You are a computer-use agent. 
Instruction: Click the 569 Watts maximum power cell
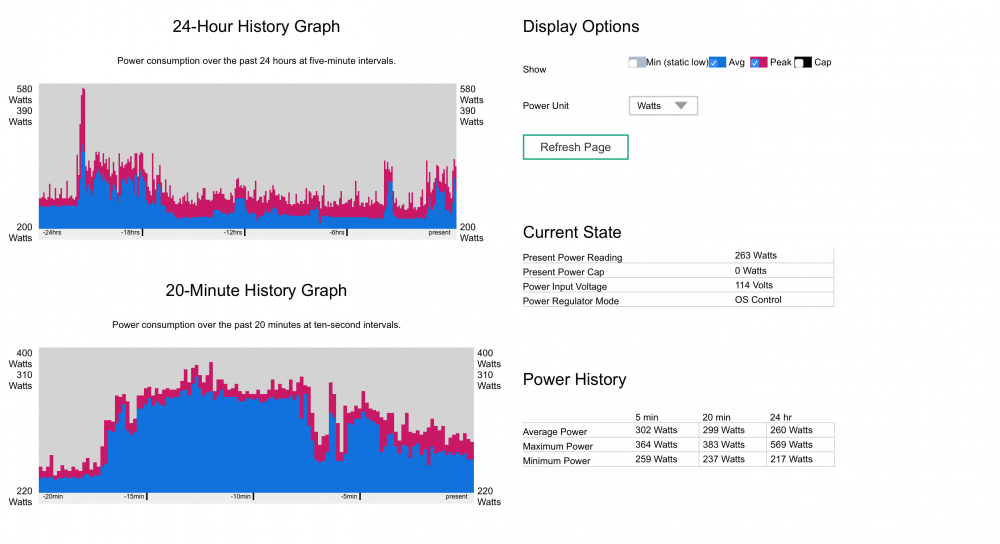point(791,445)
